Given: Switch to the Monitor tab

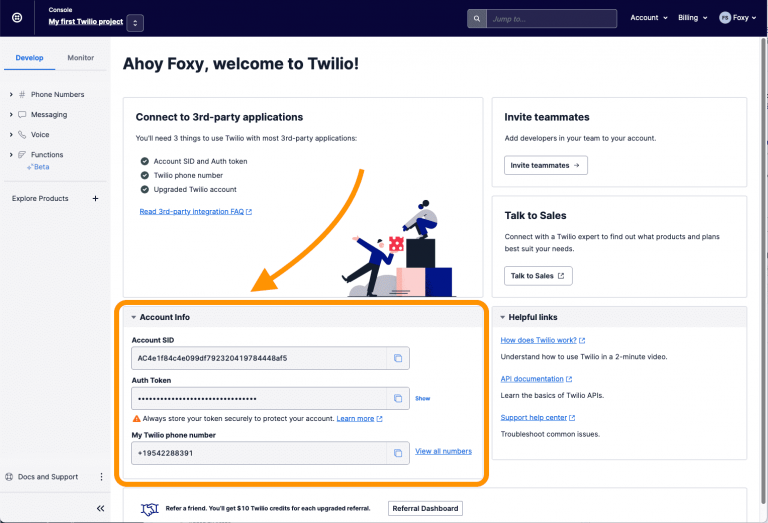Looking at the screenshot, I should coord(80,58).
